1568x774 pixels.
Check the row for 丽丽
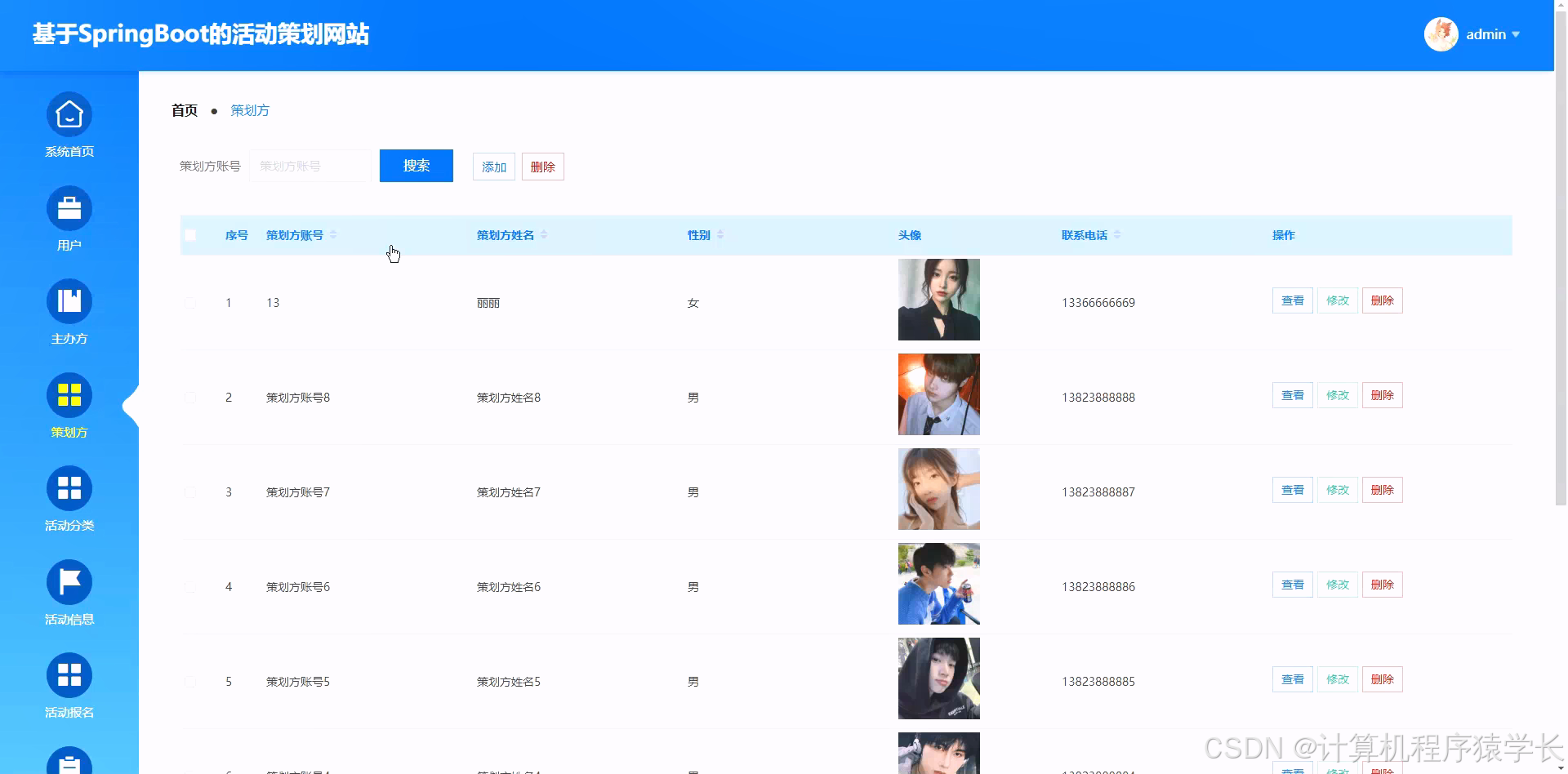(x=190, y=303)
